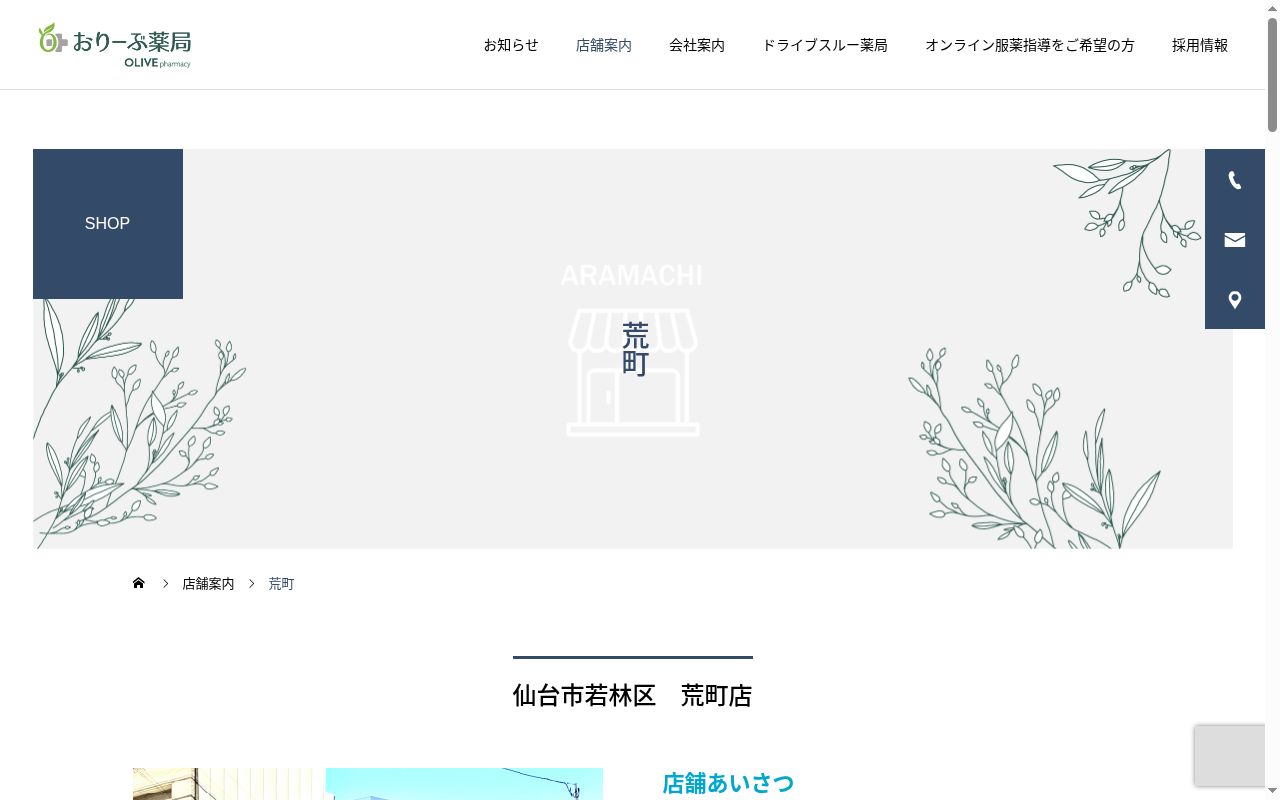This screenshot has height=800, width=1280.
Task: Click the ARAMACHI banner title
Action: 632,275
